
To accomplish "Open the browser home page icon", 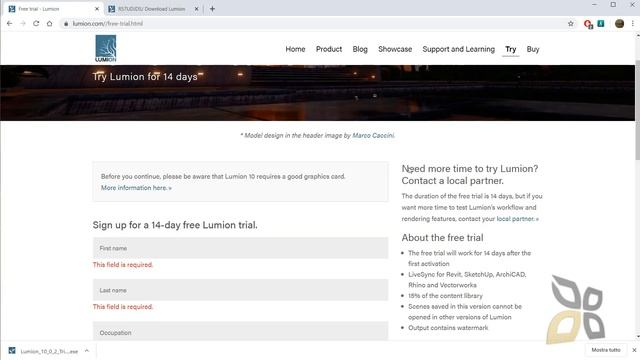I will click(x=49, y=24).
